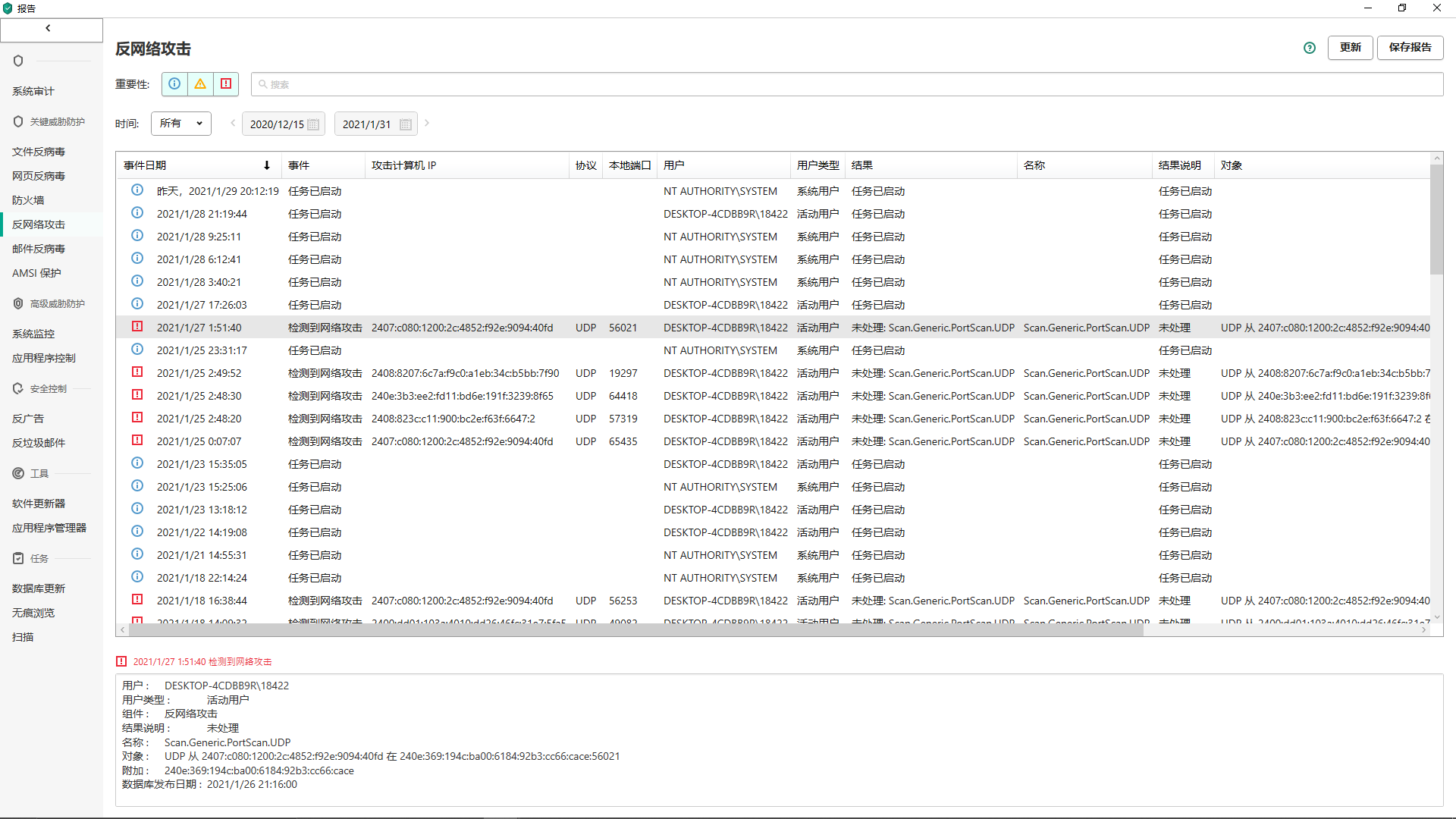Open end date calendar picker icon
The image size is (1456, 819).
[406, 124]
